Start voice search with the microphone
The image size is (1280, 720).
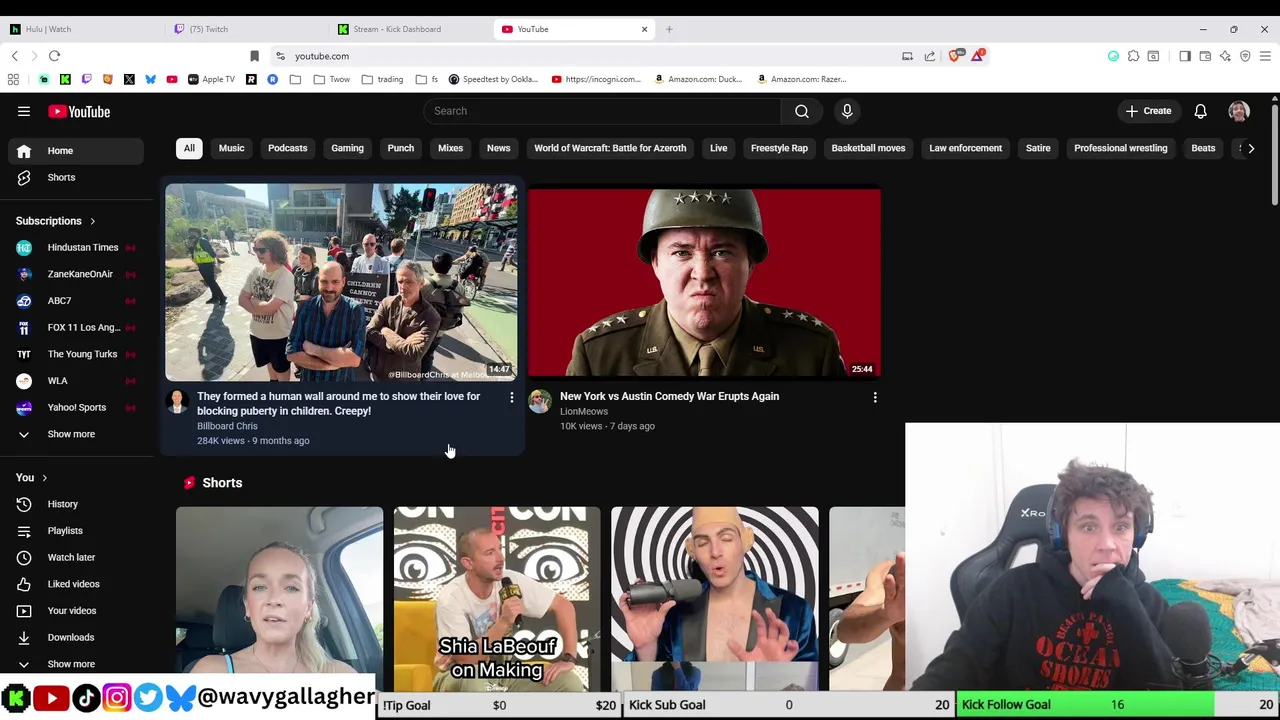point(847,111)
